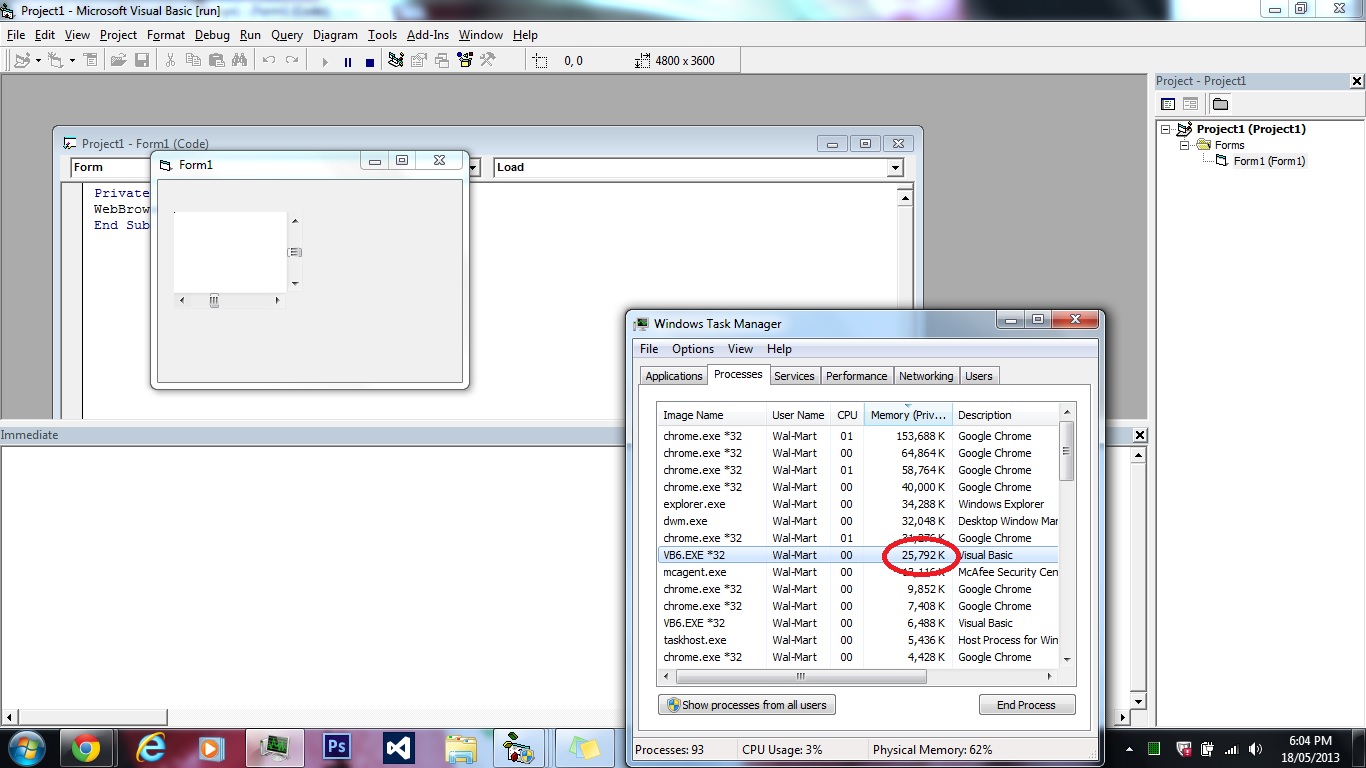Open the Load procedure dropdown
Screen dimensions: 1366x768
coord(895,168)
